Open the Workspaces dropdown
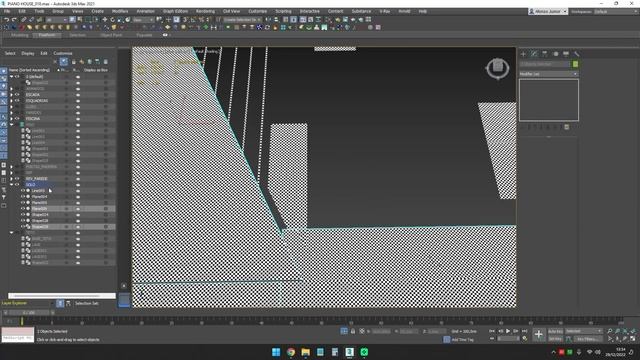 [x=616, y=11]
